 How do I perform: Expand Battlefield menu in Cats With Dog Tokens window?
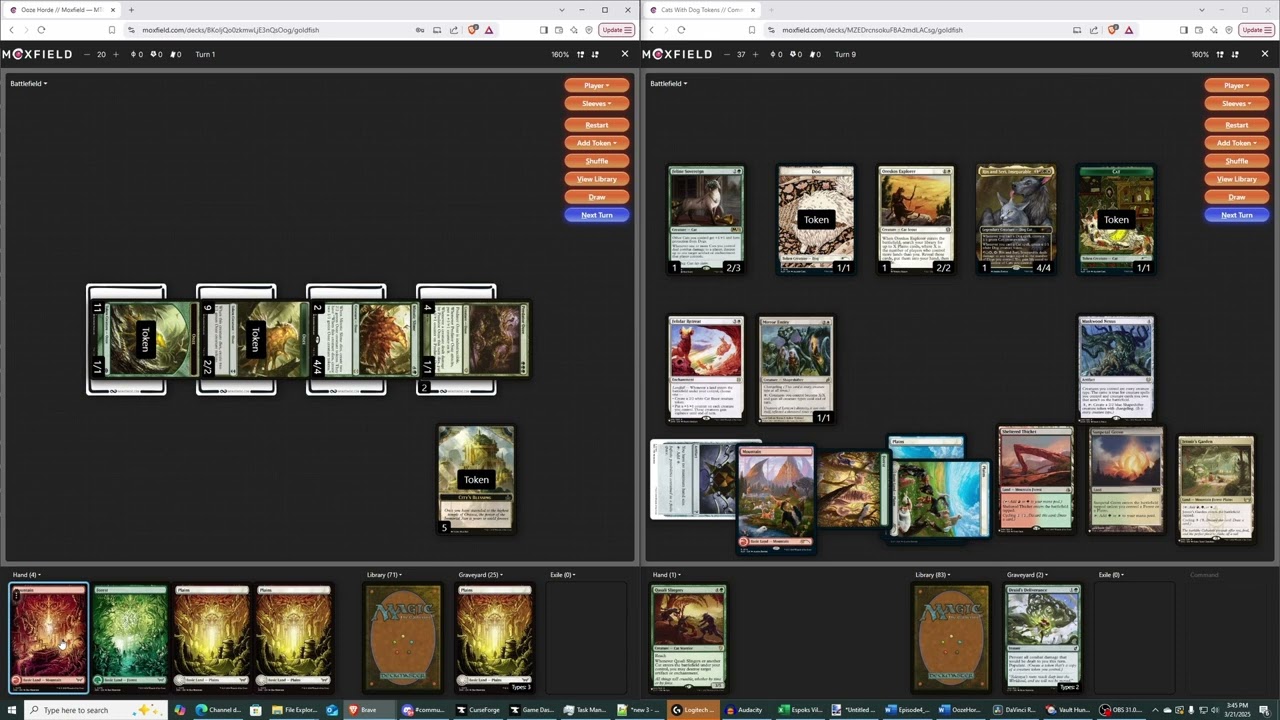point(669,83)
